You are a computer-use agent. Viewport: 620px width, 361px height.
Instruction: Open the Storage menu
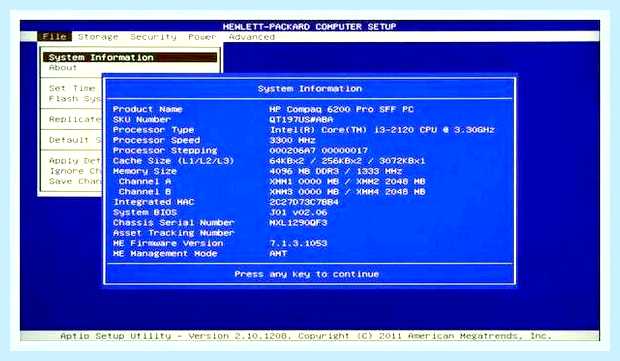[98, 37]
